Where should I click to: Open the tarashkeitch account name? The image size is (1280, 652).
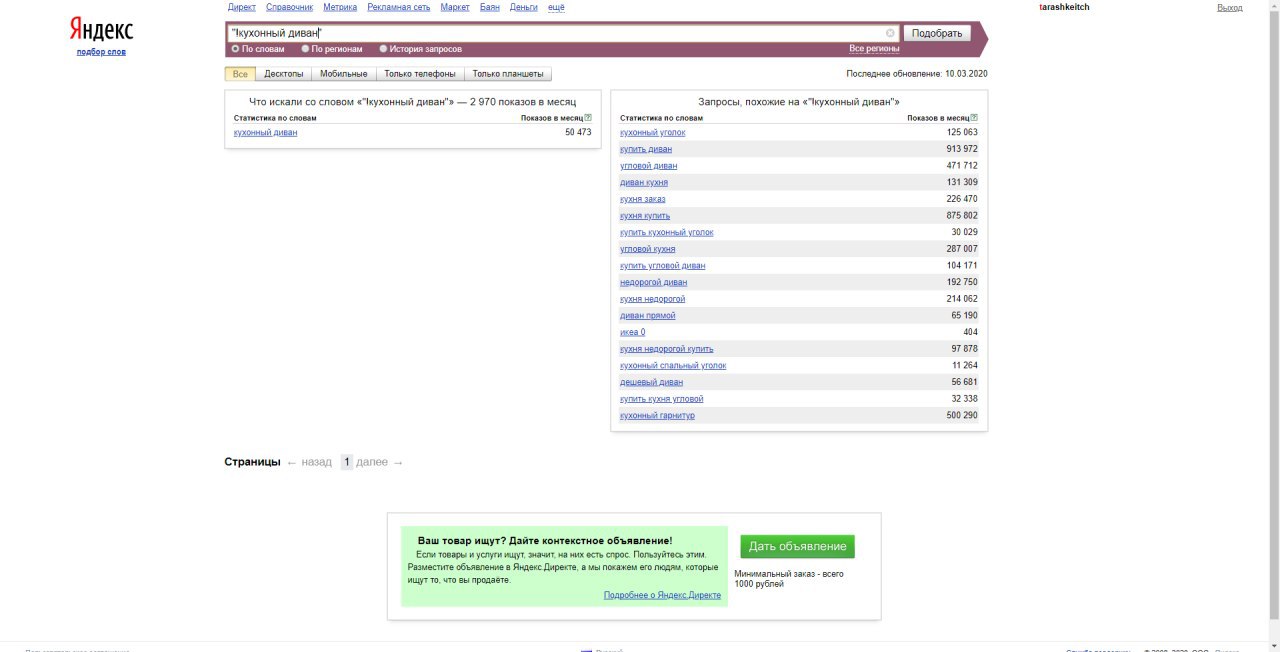[1065, 7]
